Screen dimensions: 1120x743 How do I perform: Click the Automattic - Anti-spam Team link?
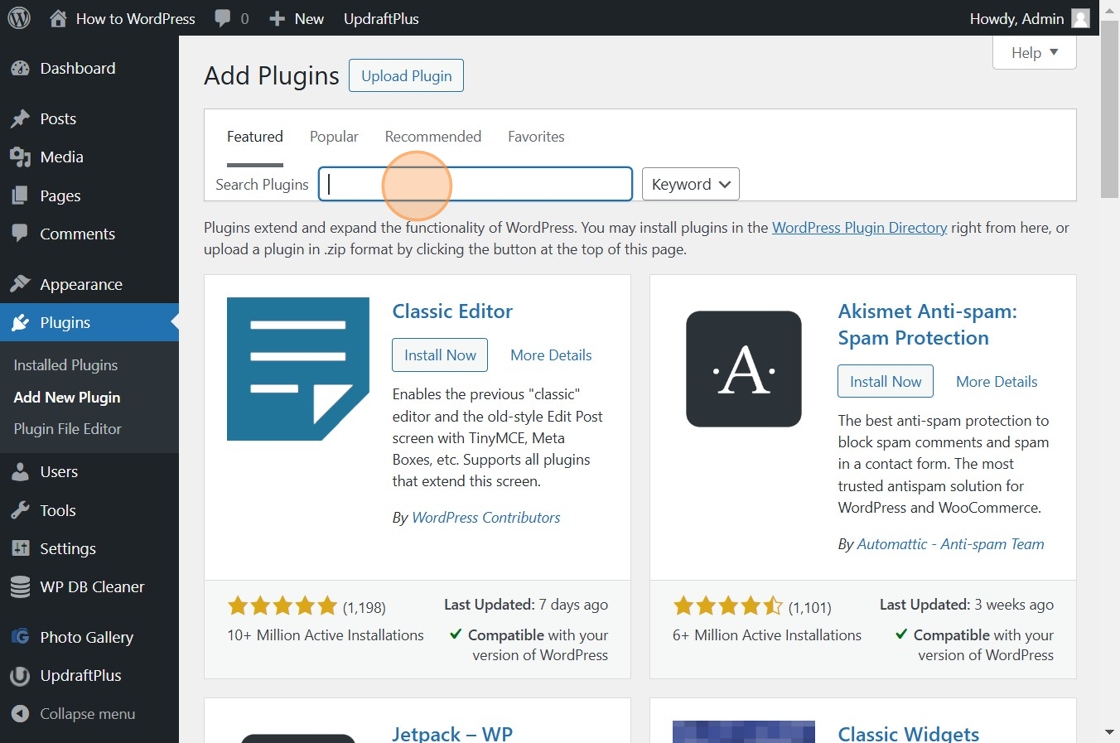point(950,544)
